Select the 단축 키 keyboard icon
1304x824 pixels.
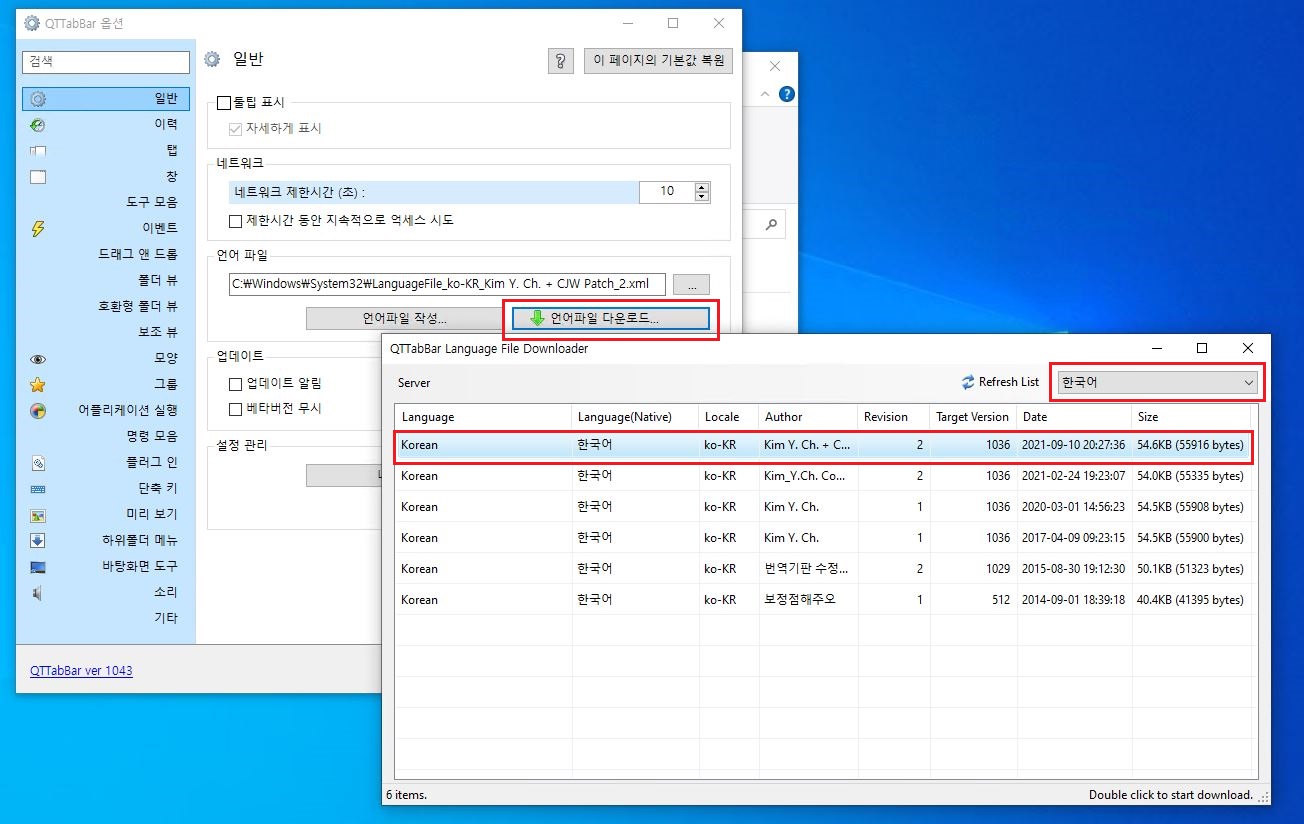(38, 489)
